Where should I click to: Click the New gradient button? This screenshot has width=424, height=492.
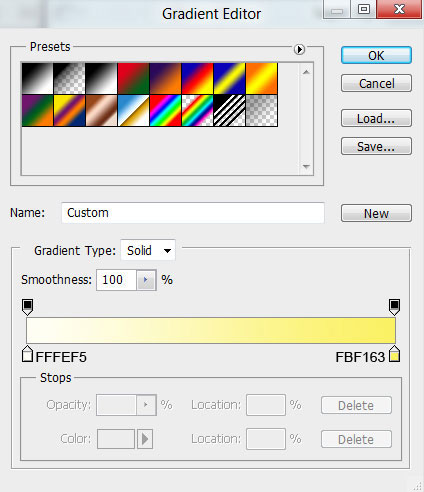(376, 213)
